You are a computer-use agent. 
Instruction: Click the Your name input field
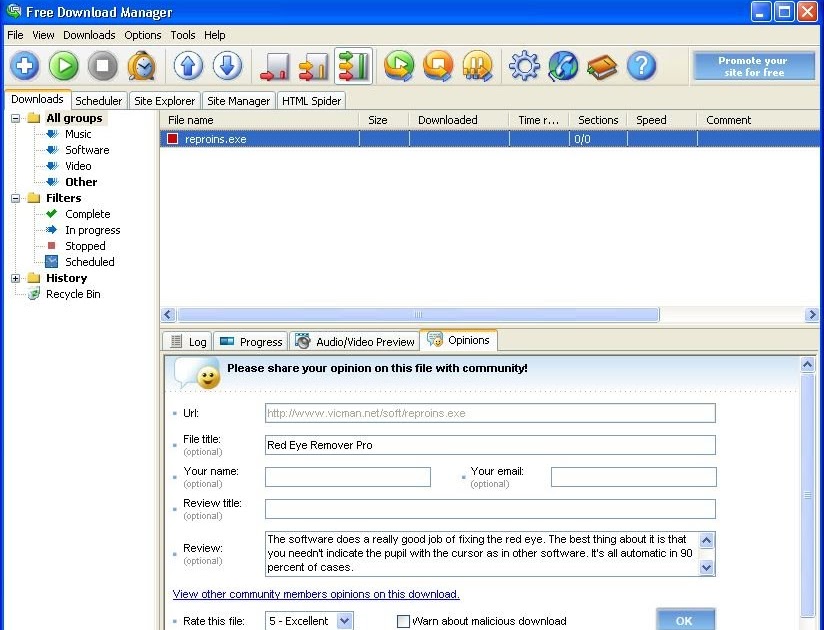coord(348,477)
